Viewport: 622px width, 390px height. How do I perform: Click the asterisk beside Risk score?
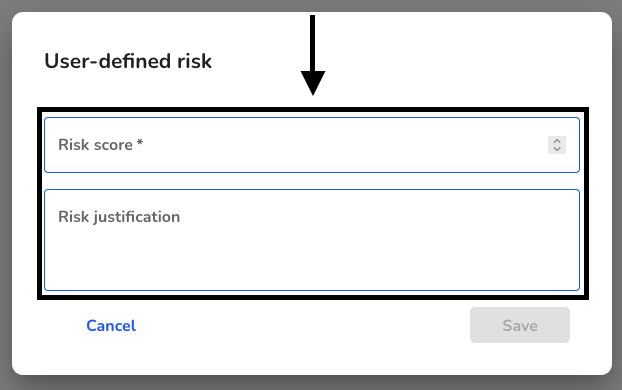(x=140, y=142)
